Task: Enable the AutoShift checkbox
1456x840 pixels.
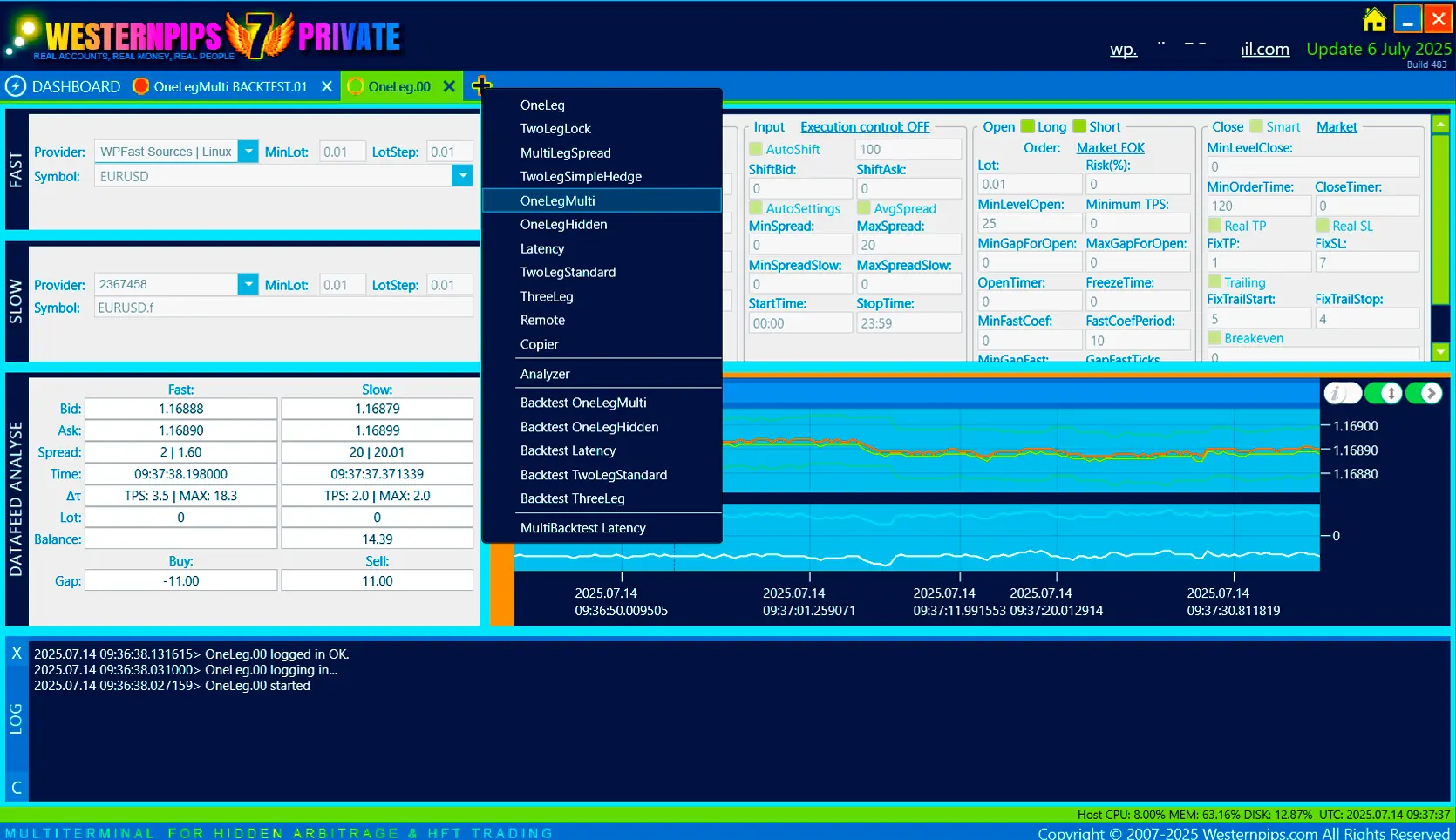Action: (756, 149)
